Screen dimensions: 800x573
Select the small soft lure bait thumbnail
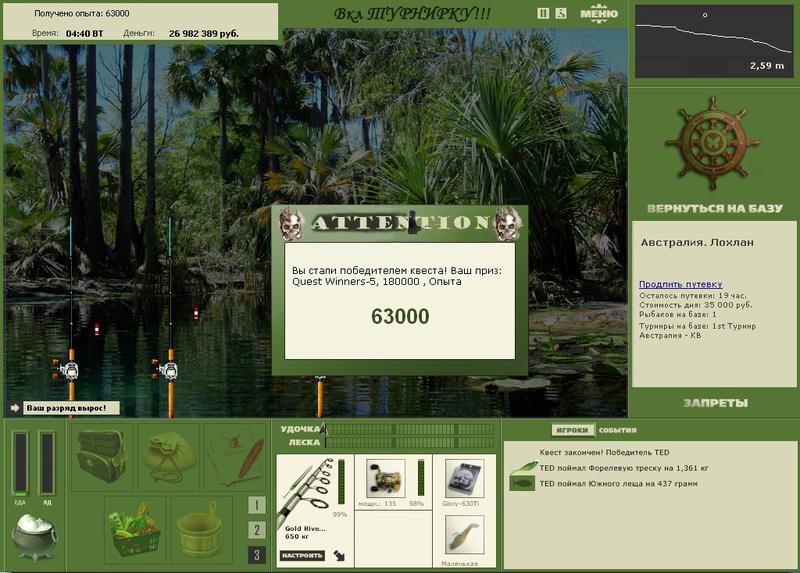(x=464, y=534)
